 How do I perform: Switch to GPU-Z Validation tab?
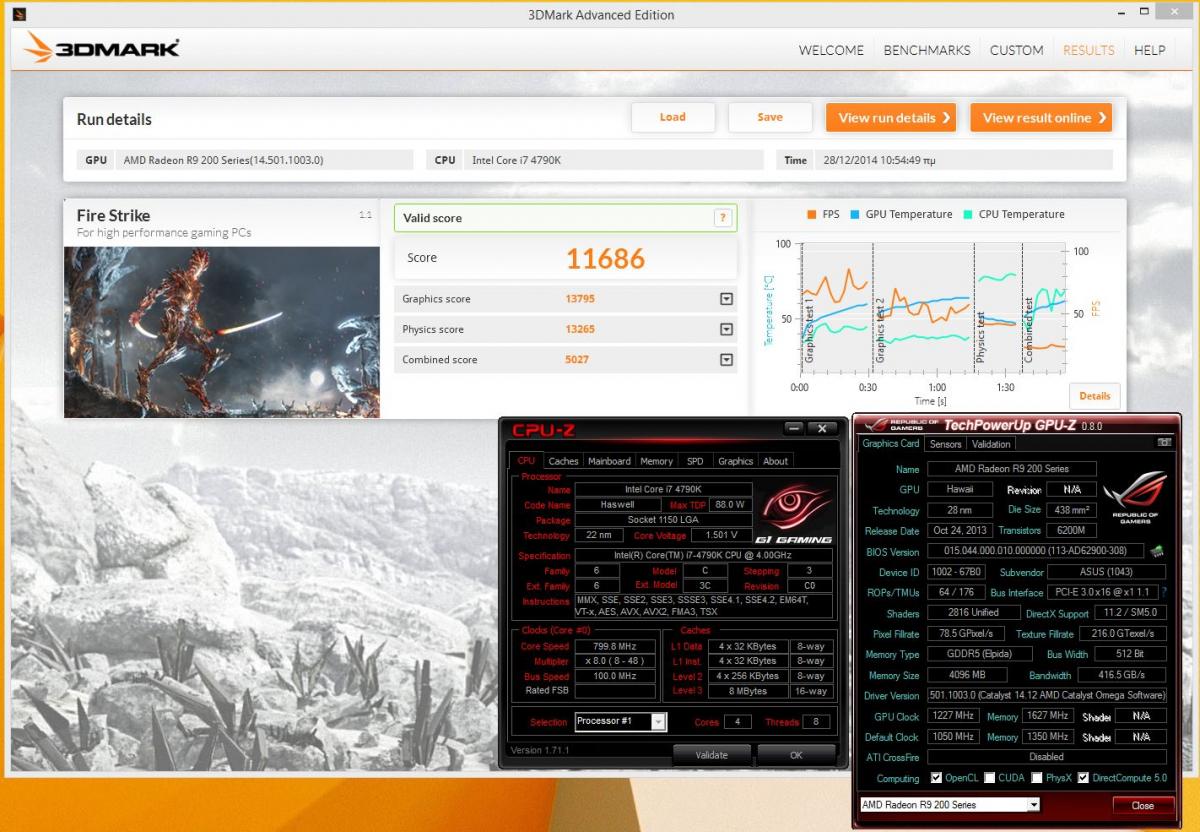[990, 444]
